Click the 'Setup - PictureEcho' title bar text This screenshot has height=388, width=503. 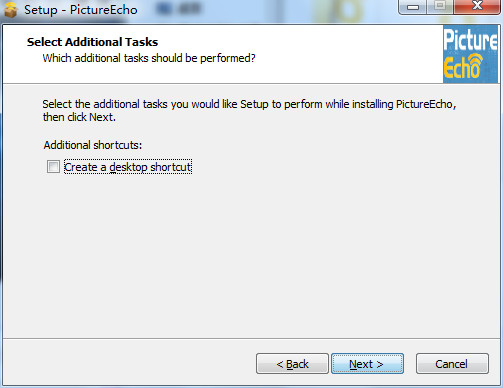(x=81, y=10)
